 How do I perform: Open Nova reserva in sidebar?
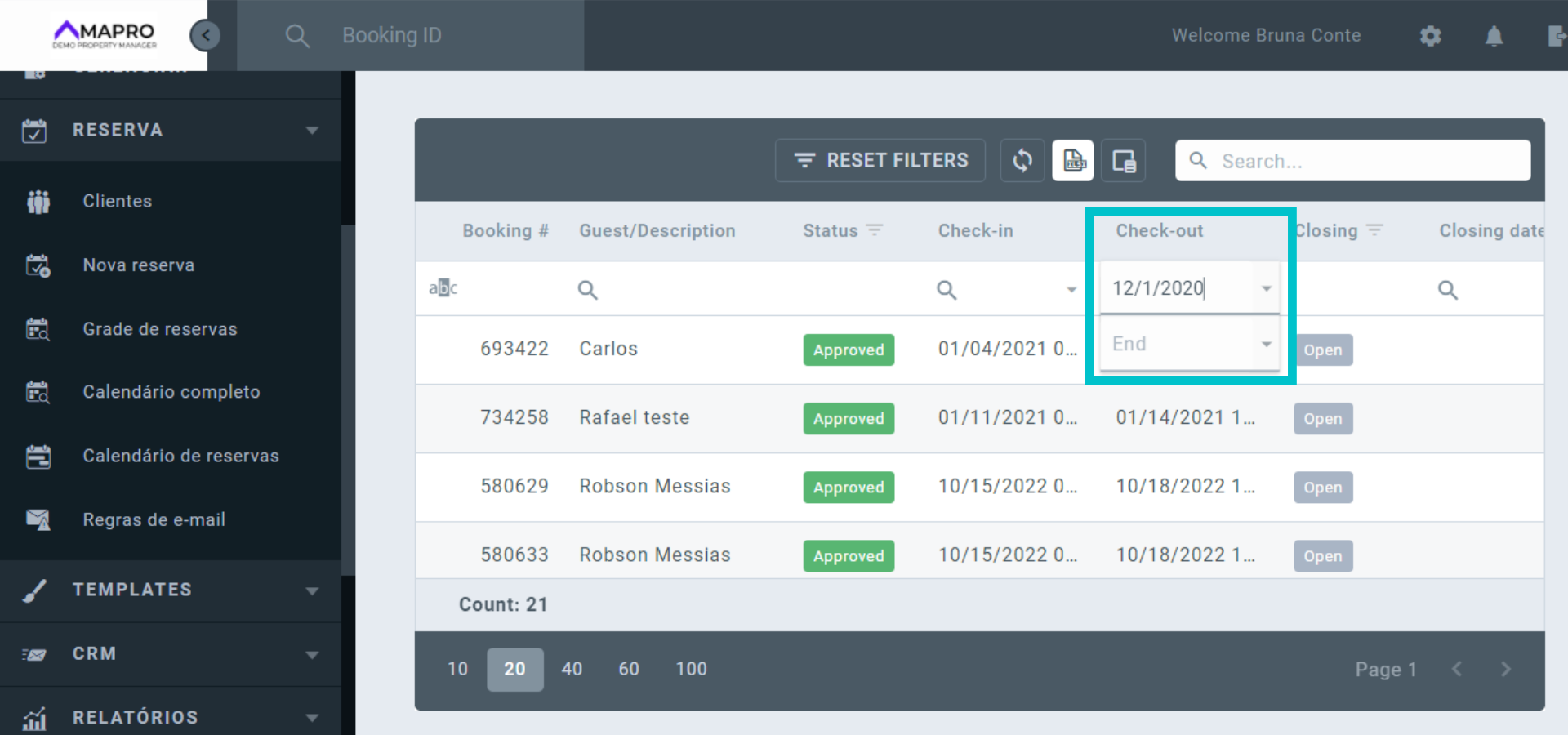(x=138, y=265)
